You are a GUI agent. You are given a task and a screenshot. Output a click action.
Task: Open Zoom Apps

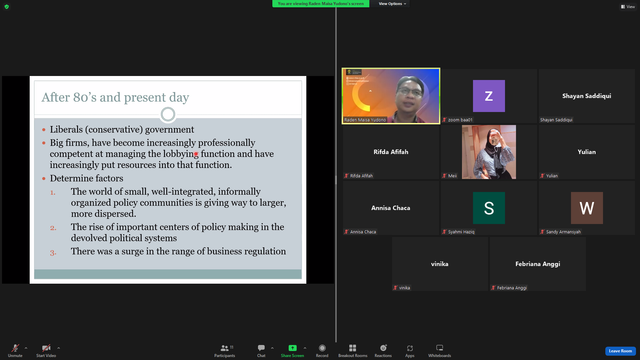(410, 350)
